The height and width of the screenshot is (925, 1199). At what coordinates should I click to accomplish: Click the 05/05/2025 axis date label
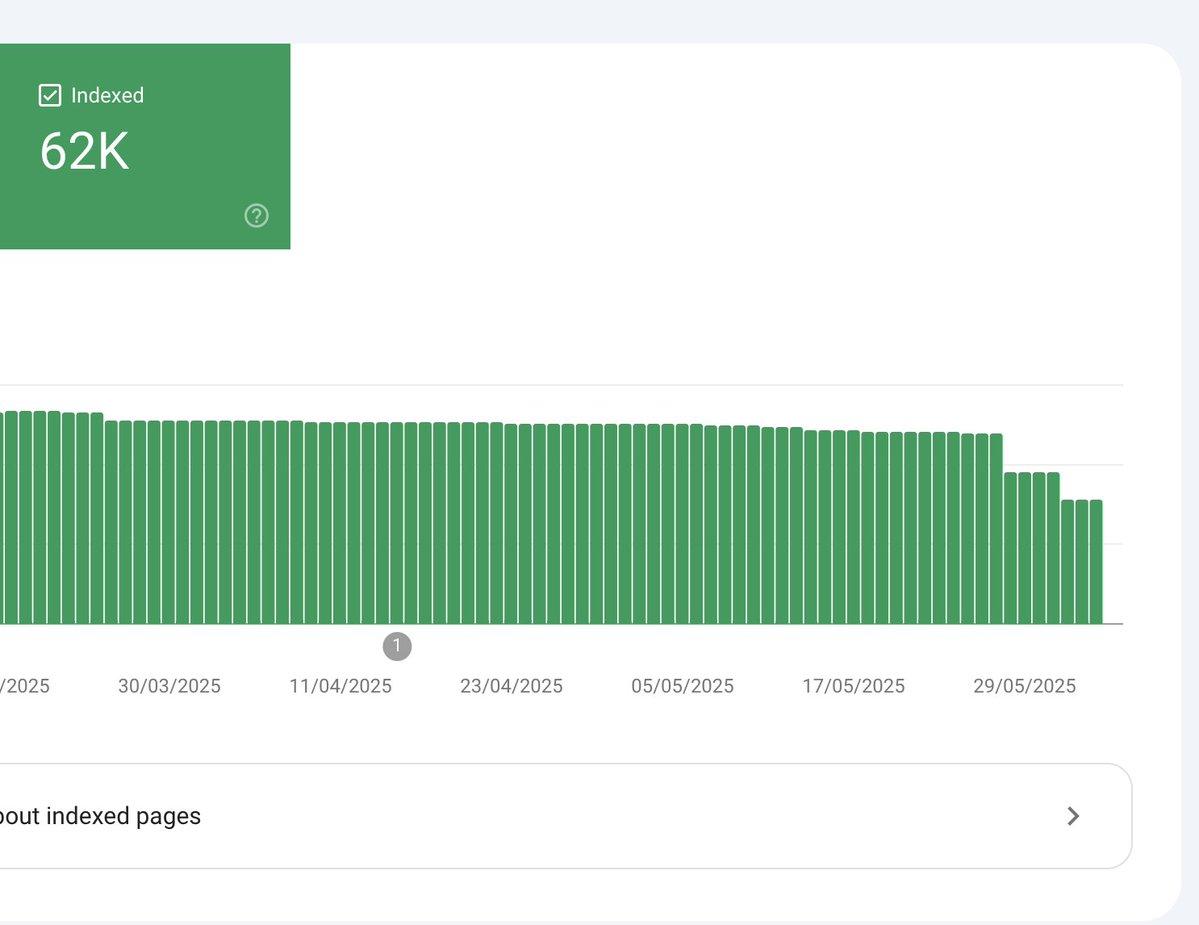(682, 686)
